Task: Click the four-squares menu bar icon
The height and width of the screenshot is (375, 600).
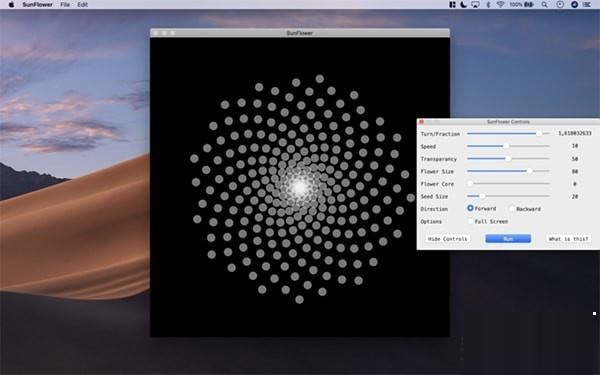Action: tap(452, 5)
